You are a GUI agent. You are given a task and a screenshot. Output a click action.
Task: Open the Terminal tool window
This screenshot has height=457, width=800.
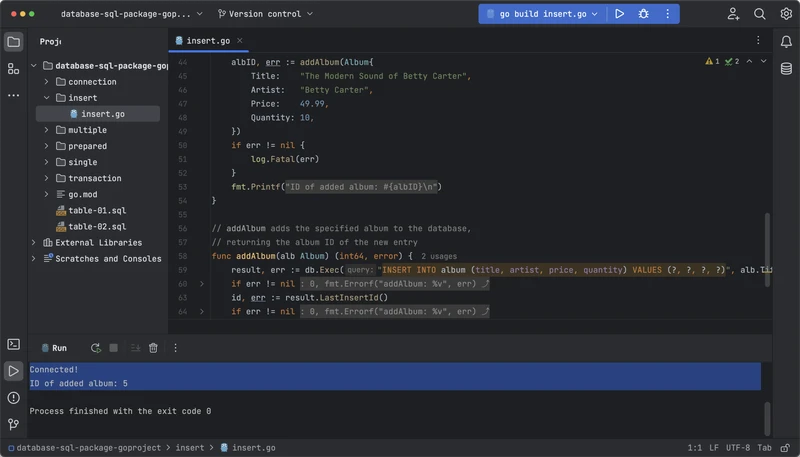coord(14,344)
